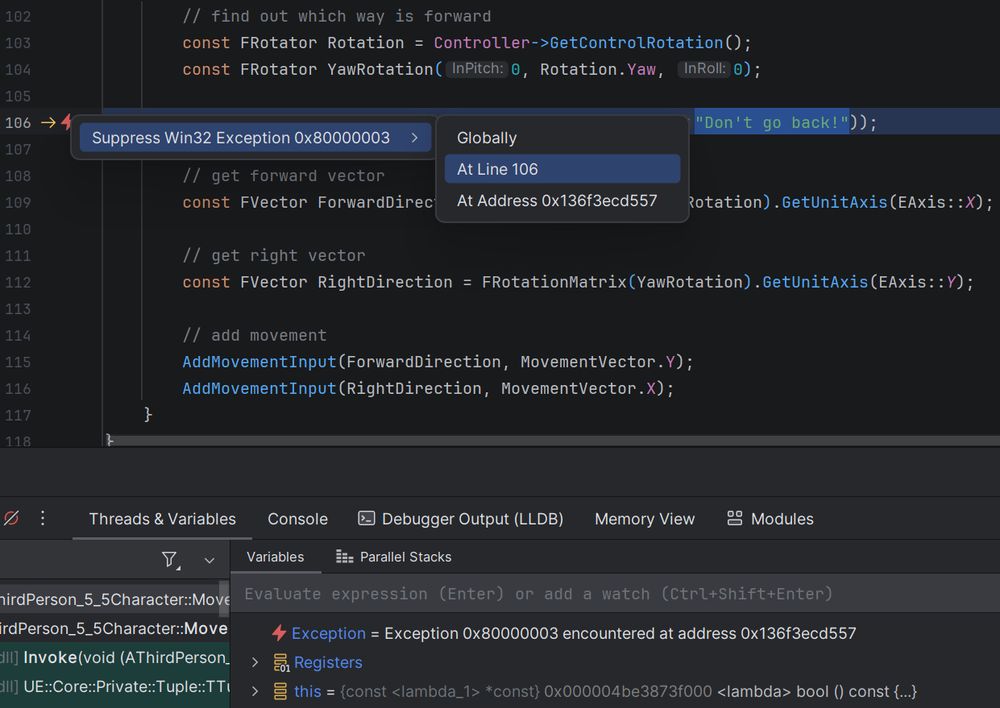This screenshot has width=1000, height=708.
Task: Click the InPitch: parameter hint
Action: pos(477,69)
